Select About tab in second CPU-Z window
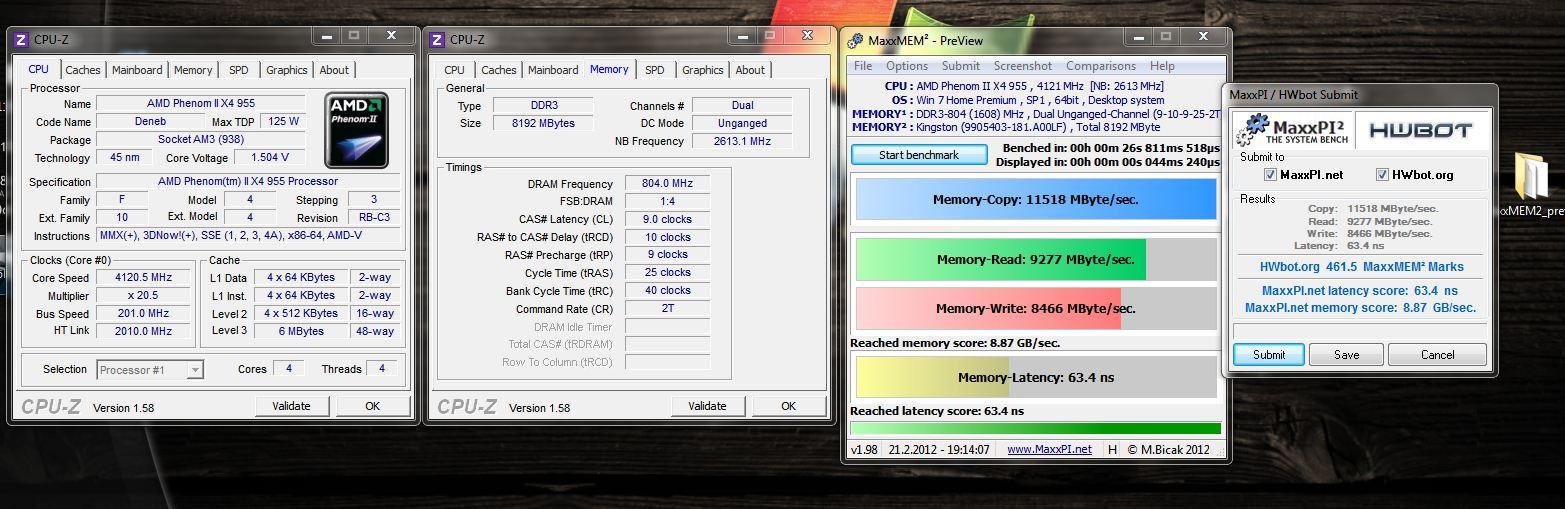Image resolution: width=1565 pixels, height=509 pixels. tap(750, 70)
